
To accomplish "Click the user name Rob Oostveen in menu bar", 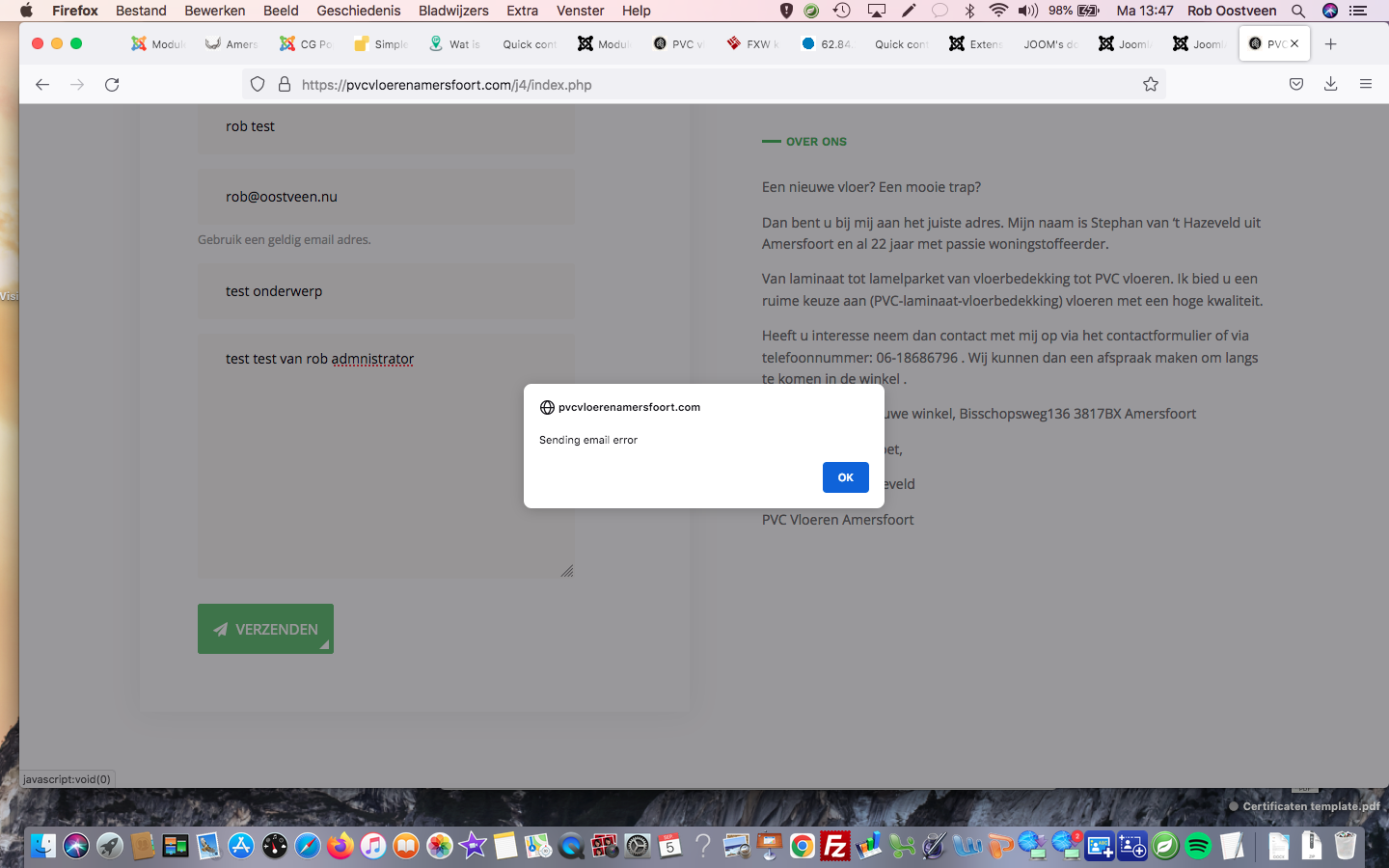I will [1232, 11].
